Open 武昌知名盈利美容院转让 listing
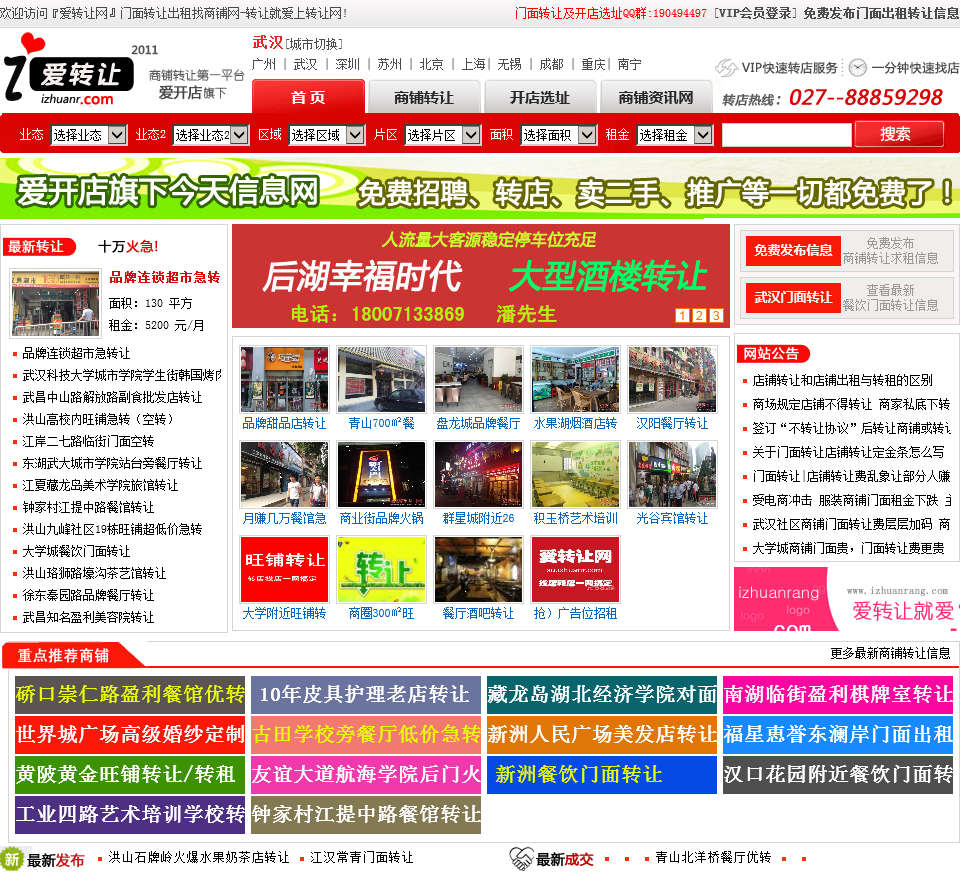This screenshot has width=960, height=873. click(x=88, y=617)
